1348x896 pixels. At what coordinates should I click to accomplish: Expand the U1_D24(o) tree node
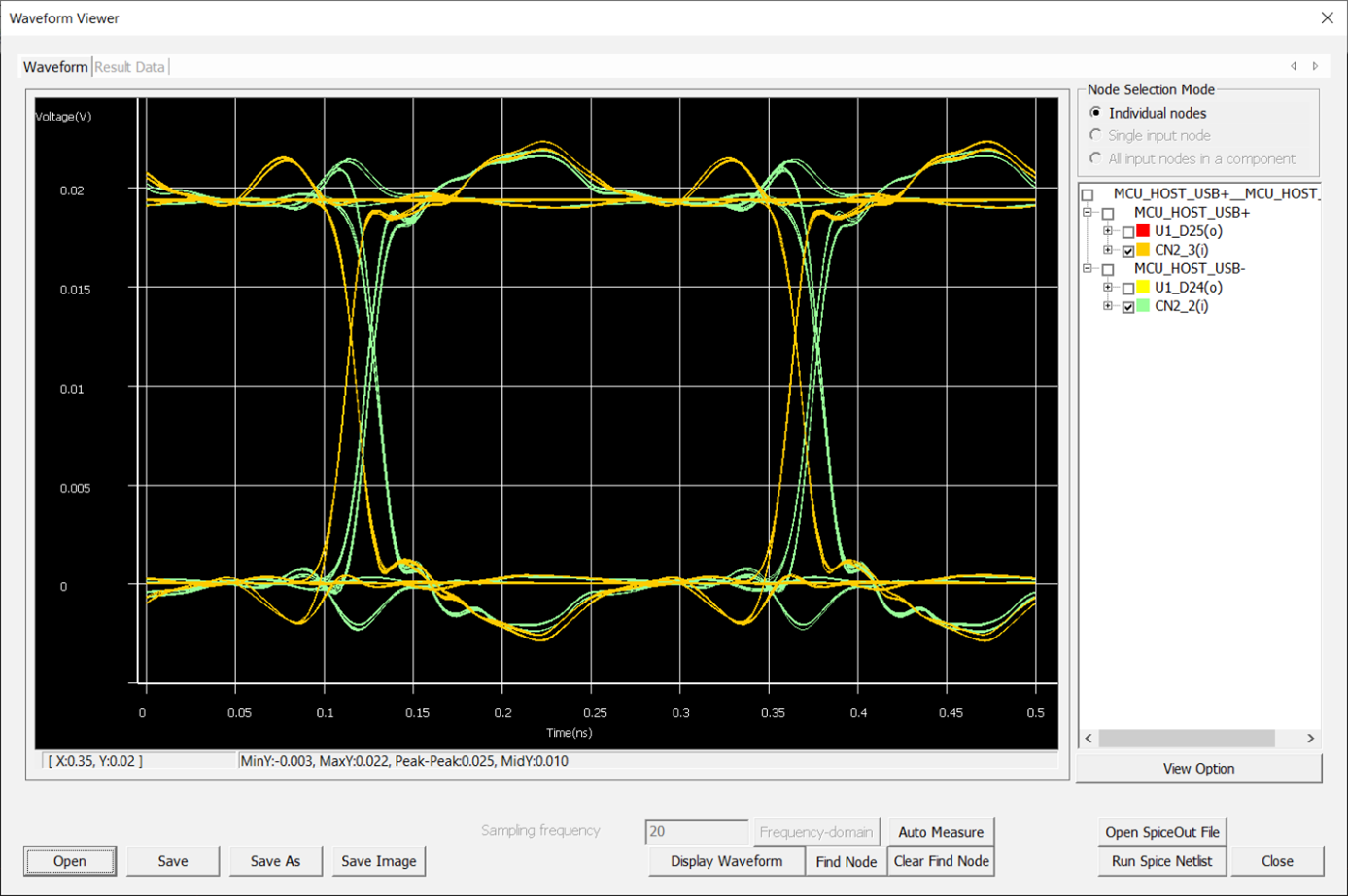click(x=1107, y=288)
